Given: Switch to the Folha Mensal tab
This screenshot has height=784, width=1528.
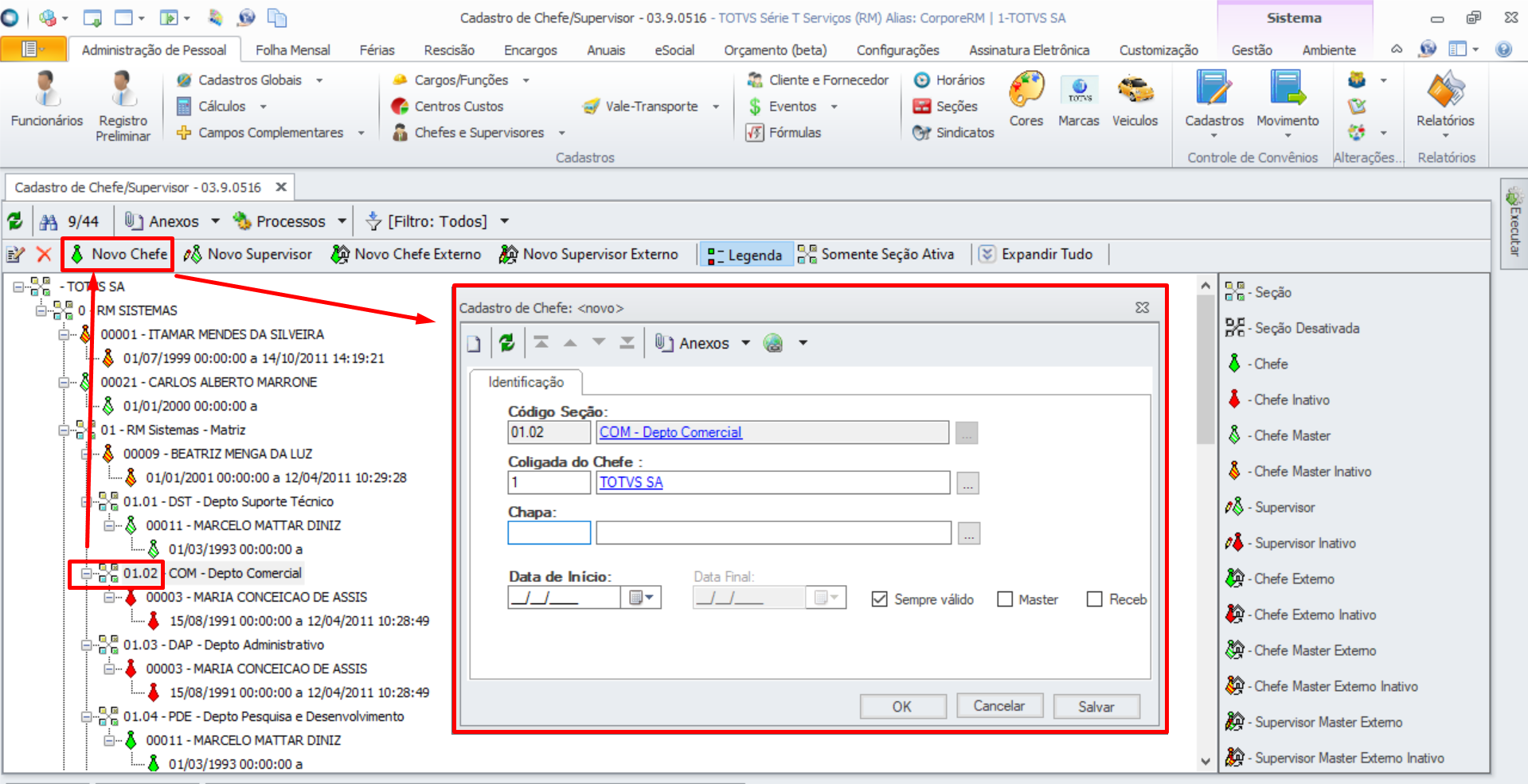Looking at the screenshot, I should pos(292,50).
